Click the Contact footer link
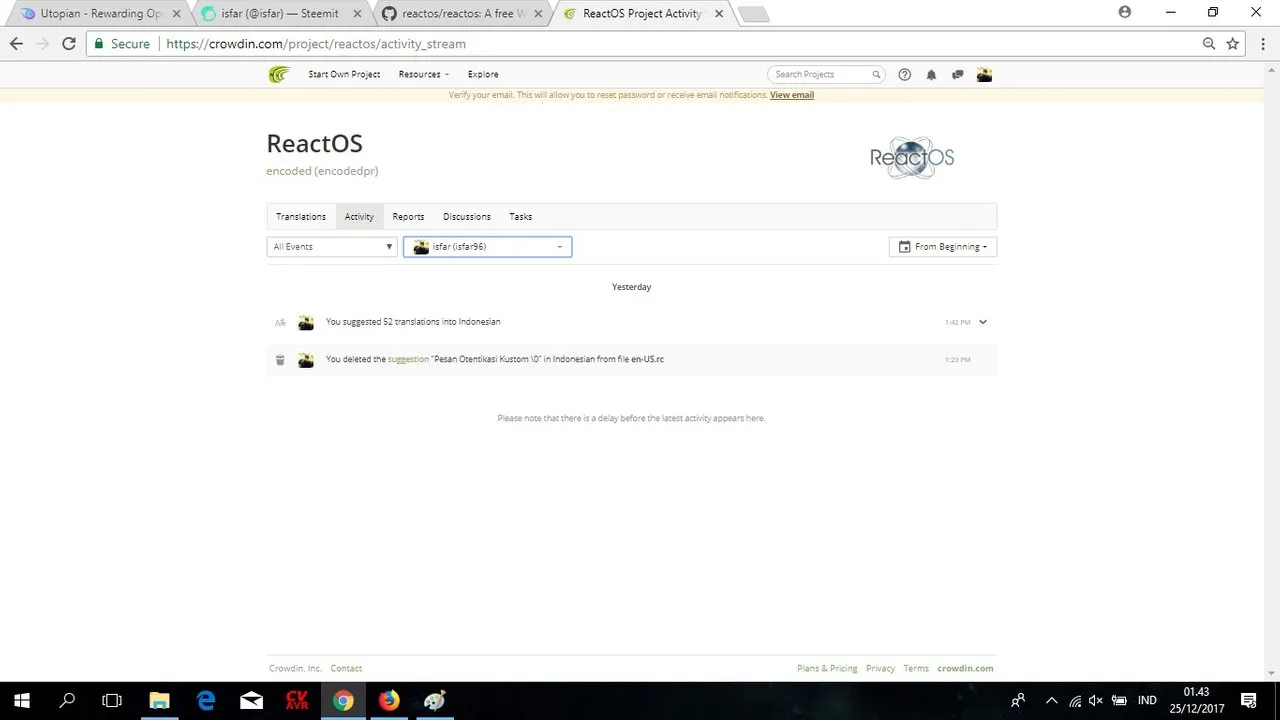This screenshot has width=1280, height=720. click(x=346, y=668)
